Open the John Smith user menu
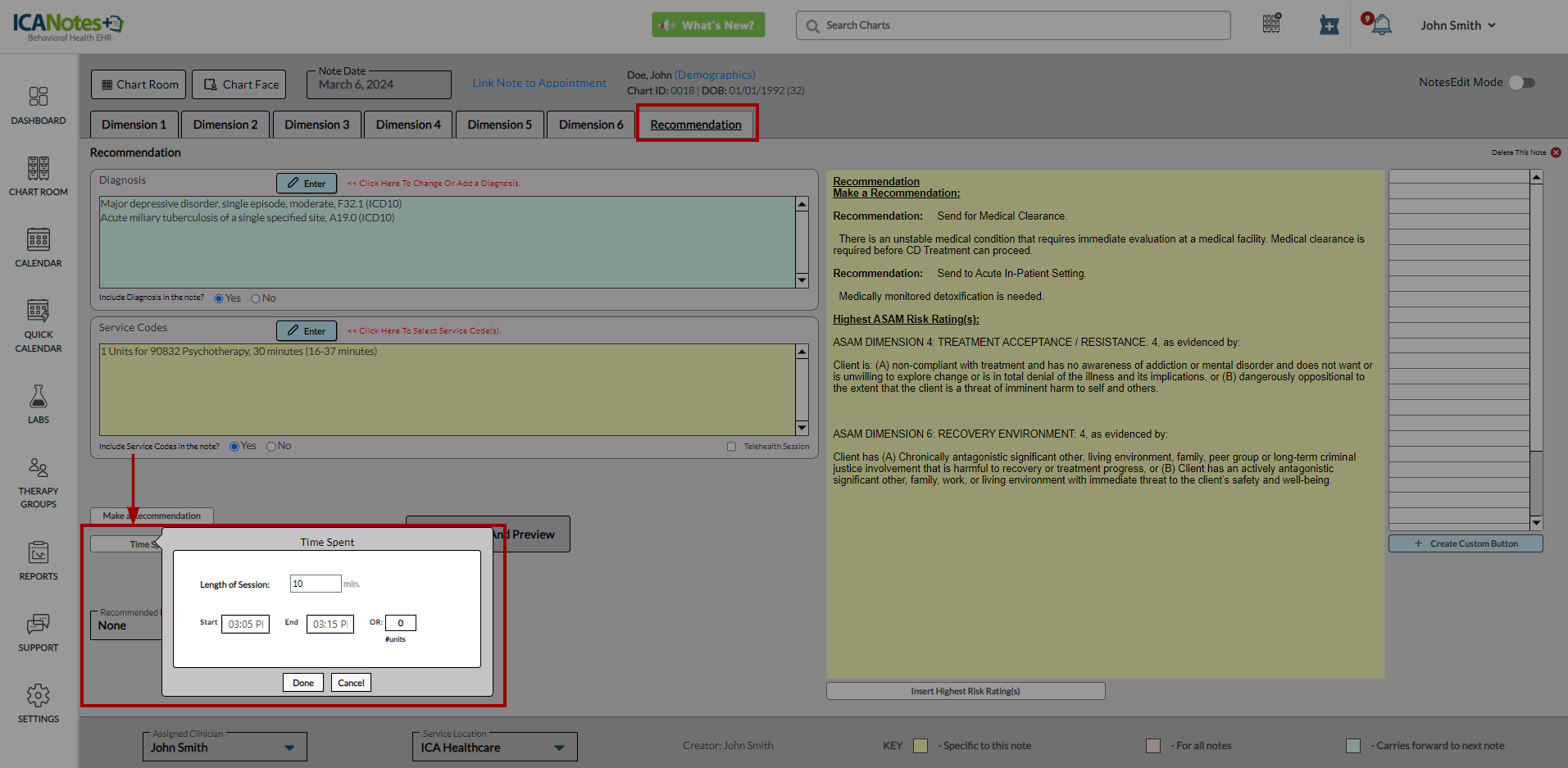Viewport: 1568px width, 768px height. 1457,25
